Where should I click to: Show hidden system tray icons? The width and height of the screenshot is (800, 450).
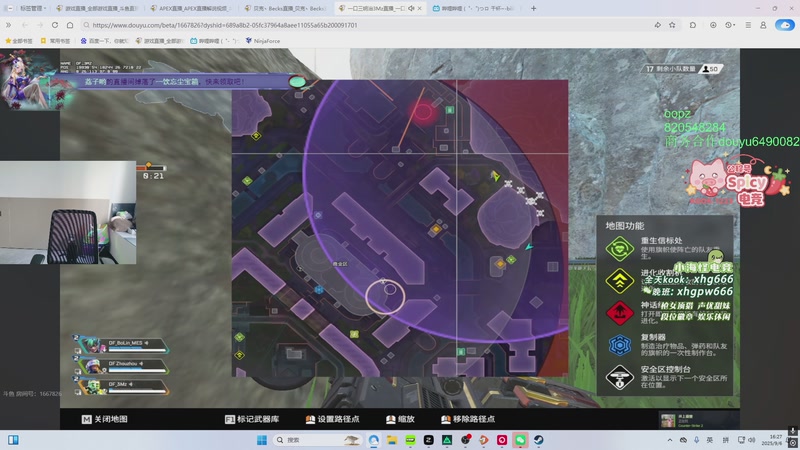(669, 440)
